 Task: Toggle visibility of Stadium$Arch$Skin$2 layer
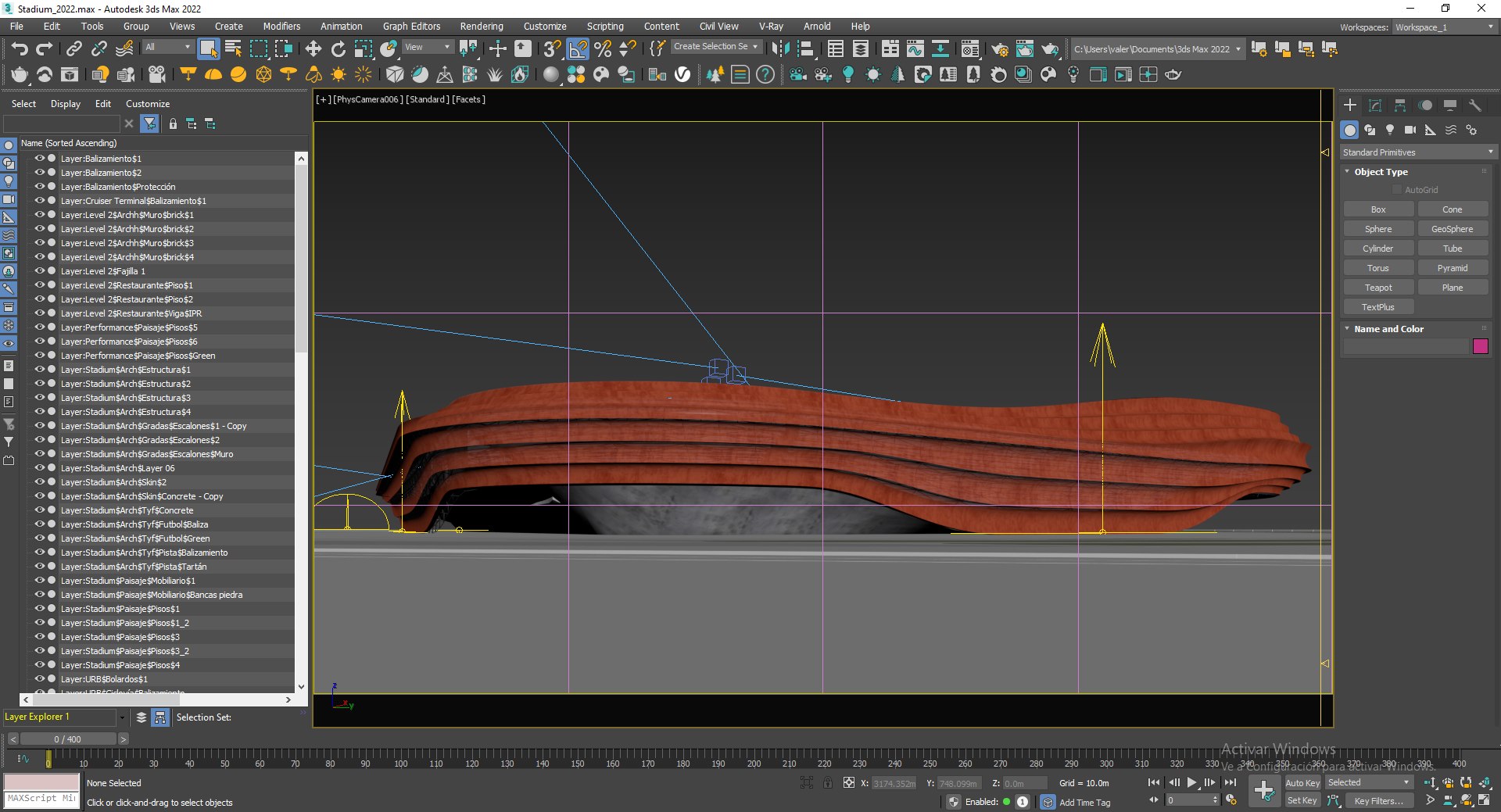coord(39,481)
